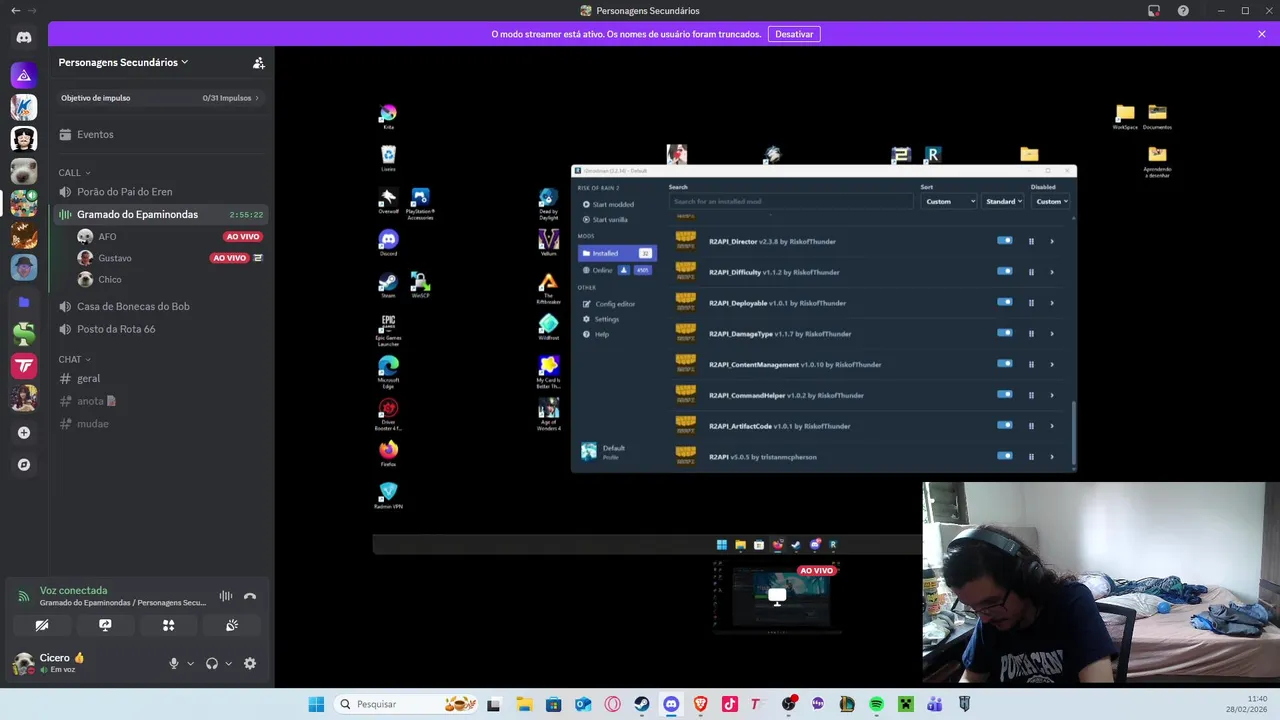Open the Standard order dropdown in streamed r2modman
Viewport: 1280px width, 720px height.
(1003, 201)
